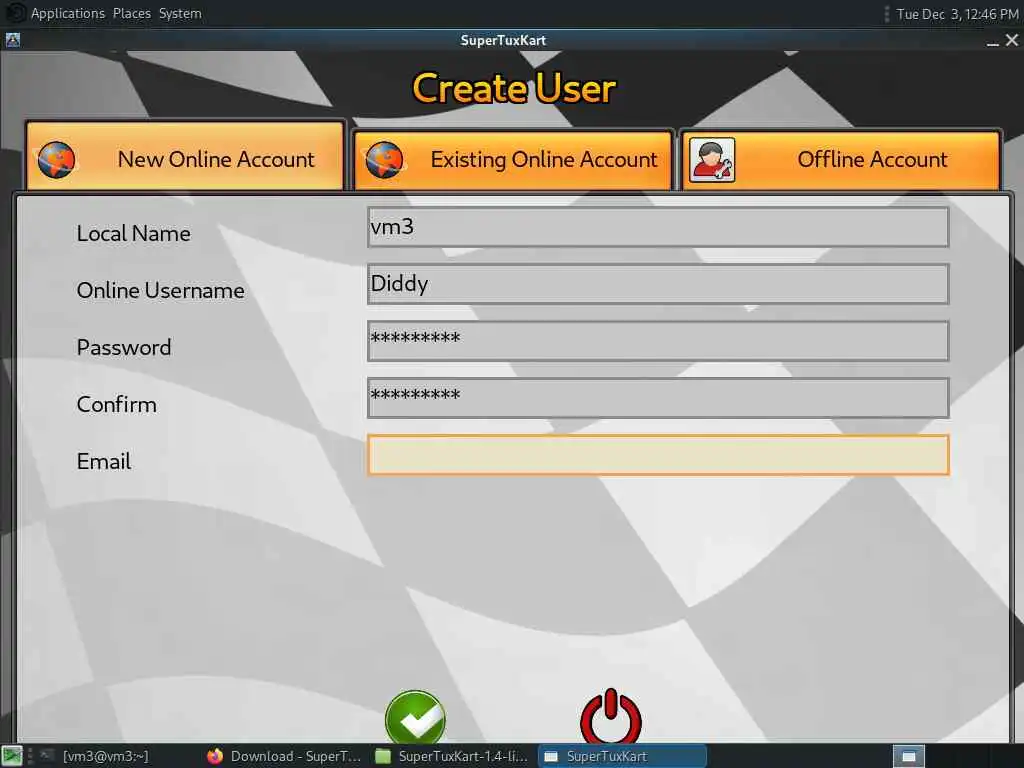Open the SuperTuxKart-1.4 folder taskbar item
The image size is (1024, 768).
[452, 756]
